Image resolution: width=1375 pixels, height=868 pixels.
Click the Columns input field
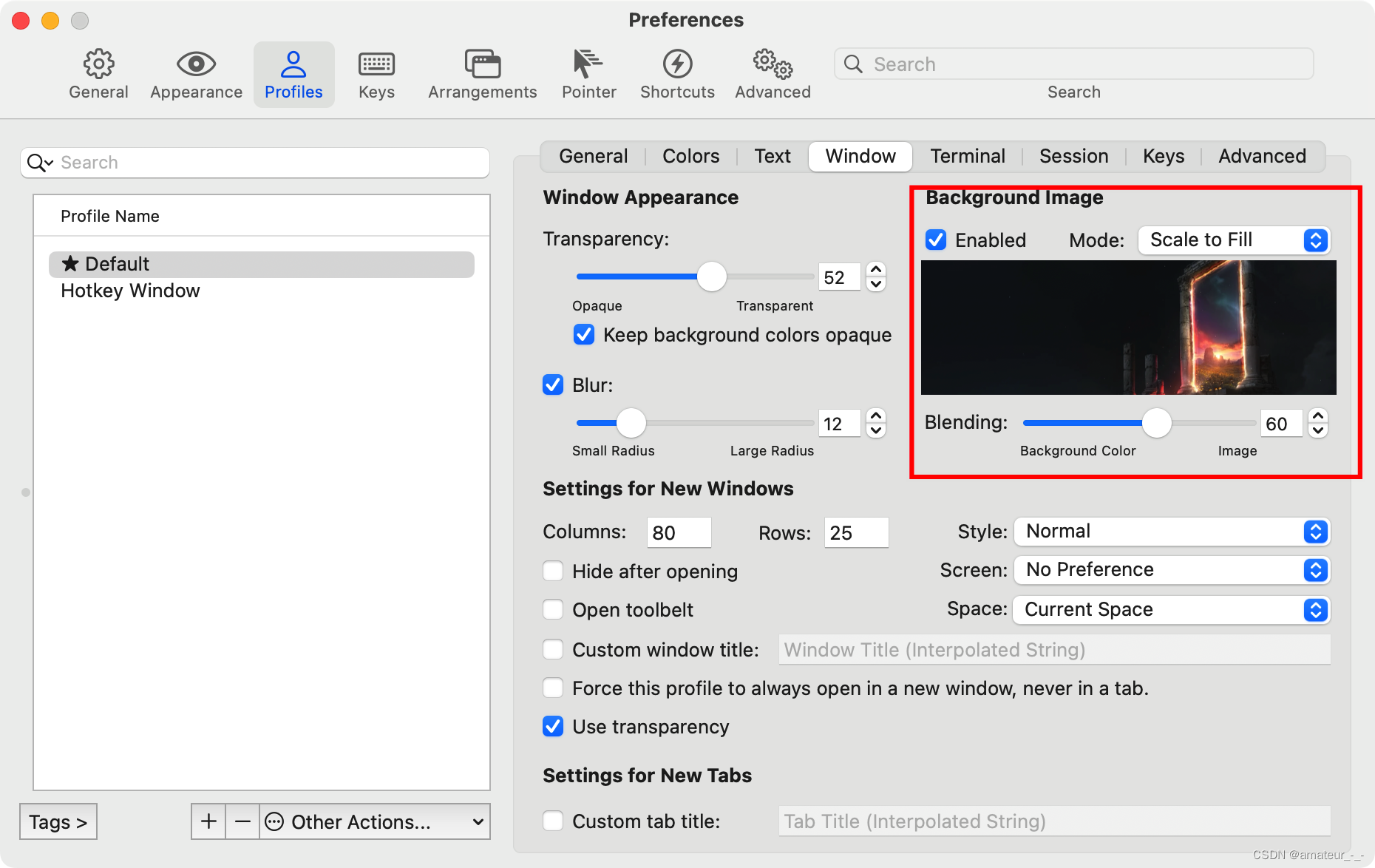pos(679,532)
